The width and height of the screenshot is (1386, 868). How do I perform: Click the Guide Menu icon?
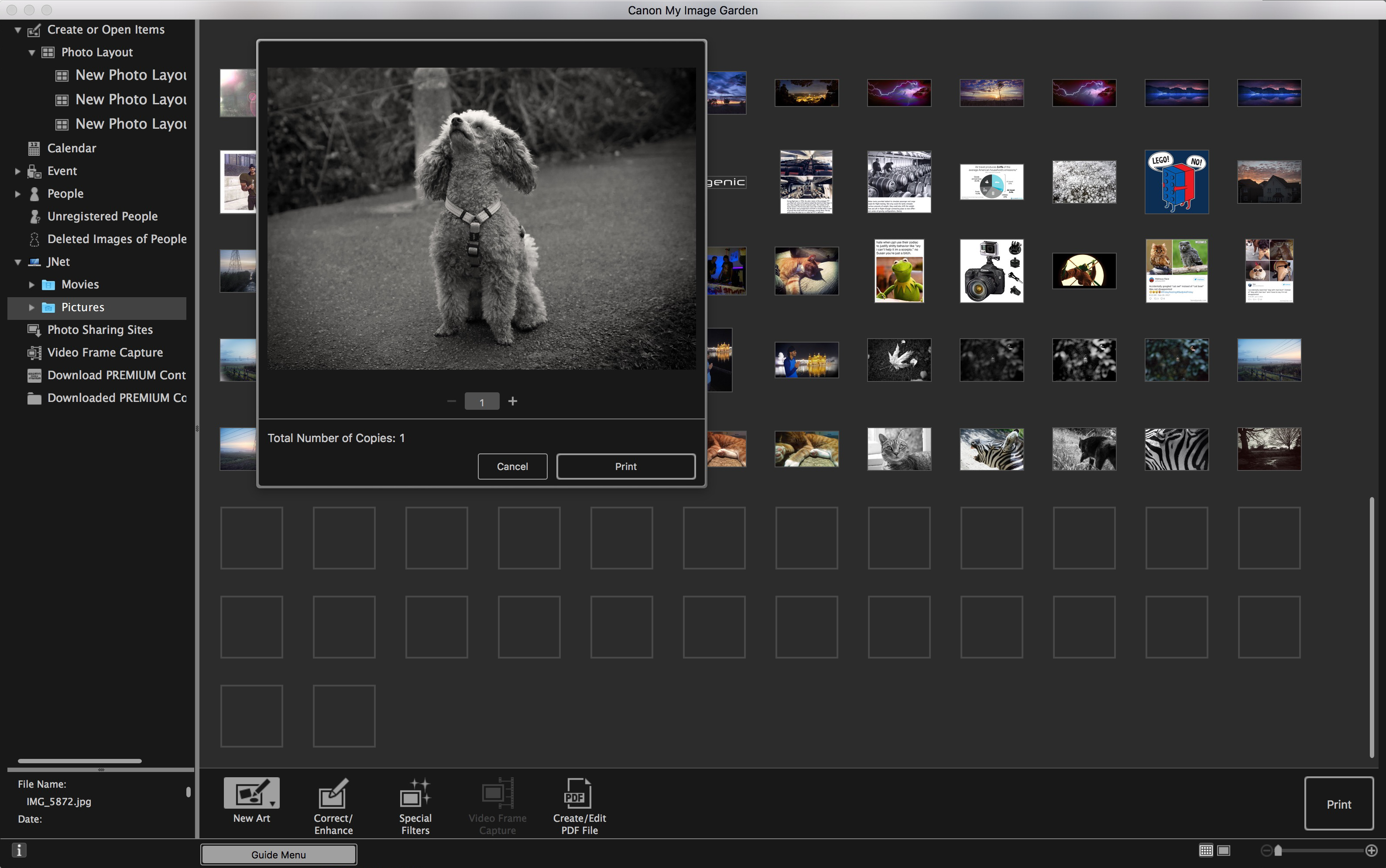point(278,854)
